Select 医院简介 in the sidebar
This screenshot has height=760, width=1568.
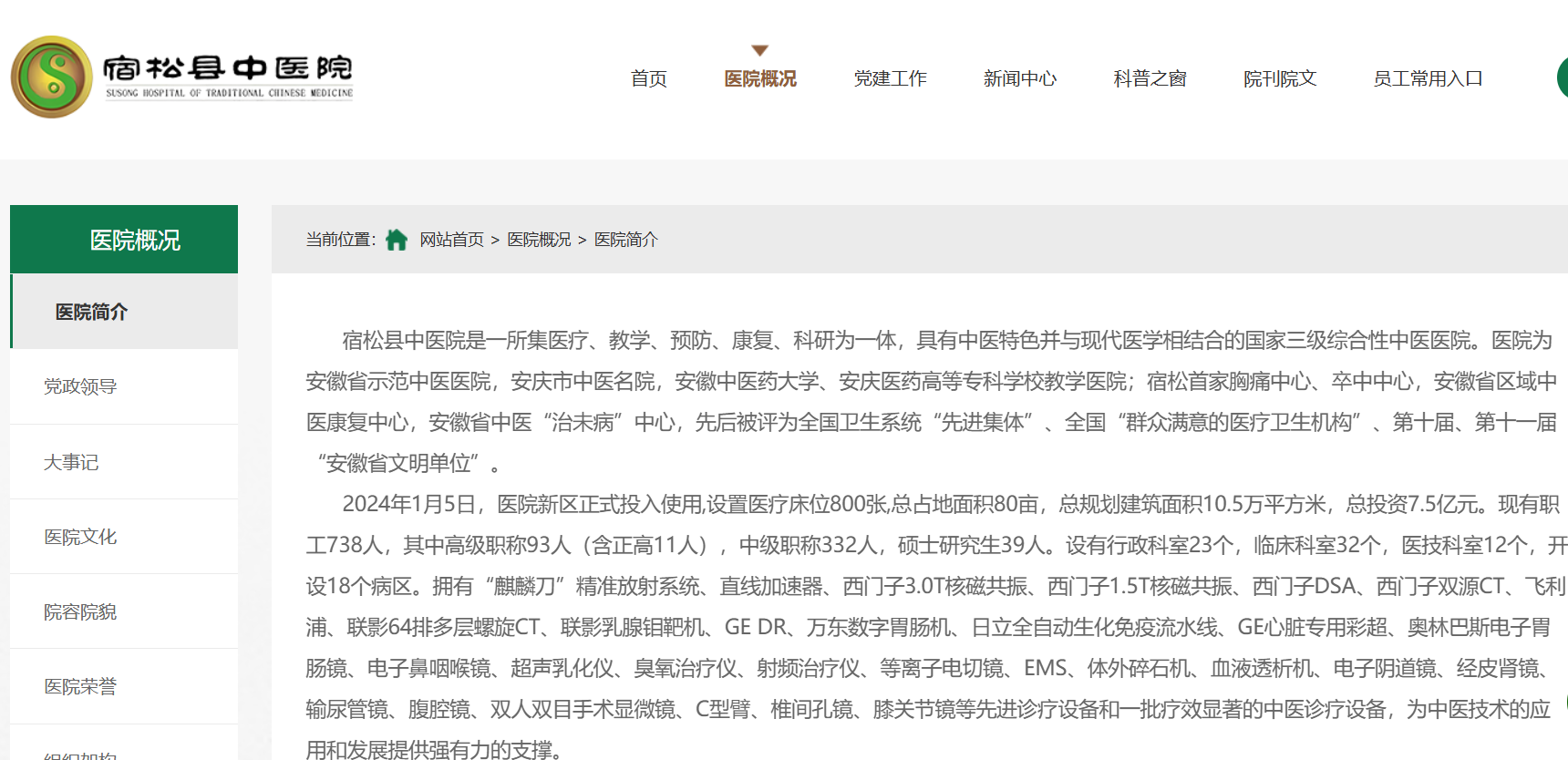point(124,312)
